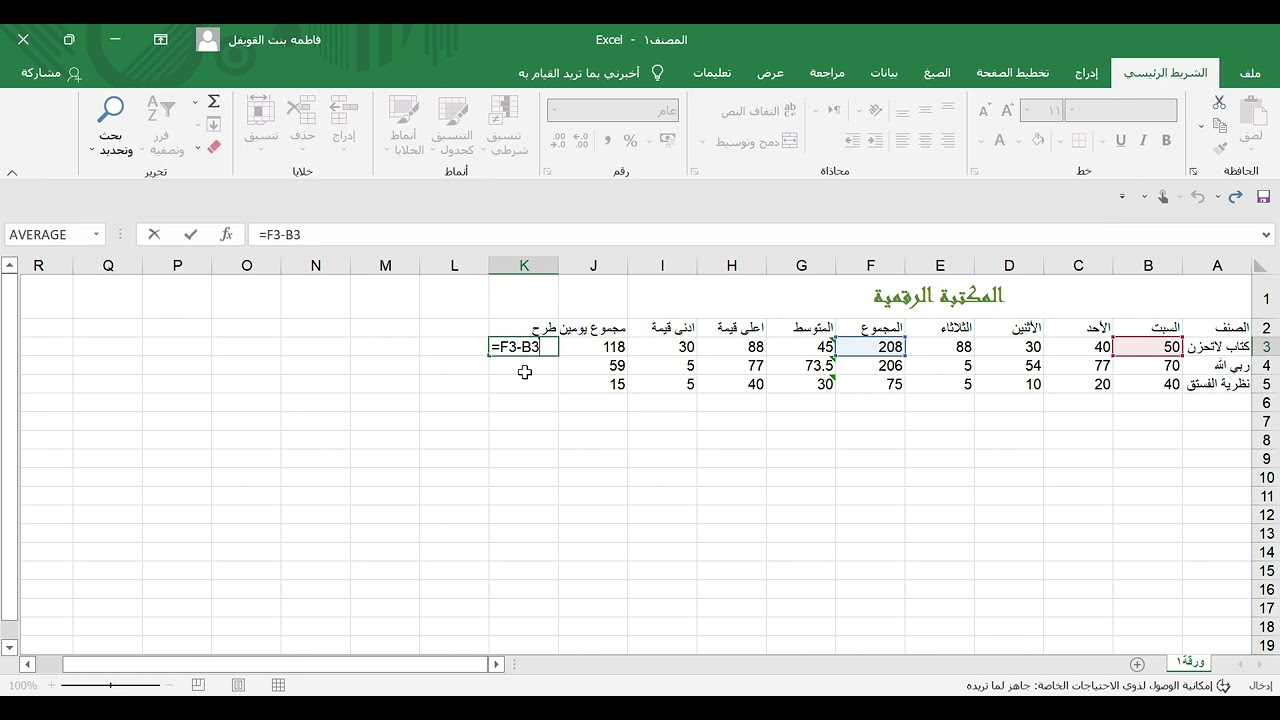The height and width of the screenshot is (720, 1280).
Task: Click the AutoSum sigma icon
Action: tap(213, 102)
